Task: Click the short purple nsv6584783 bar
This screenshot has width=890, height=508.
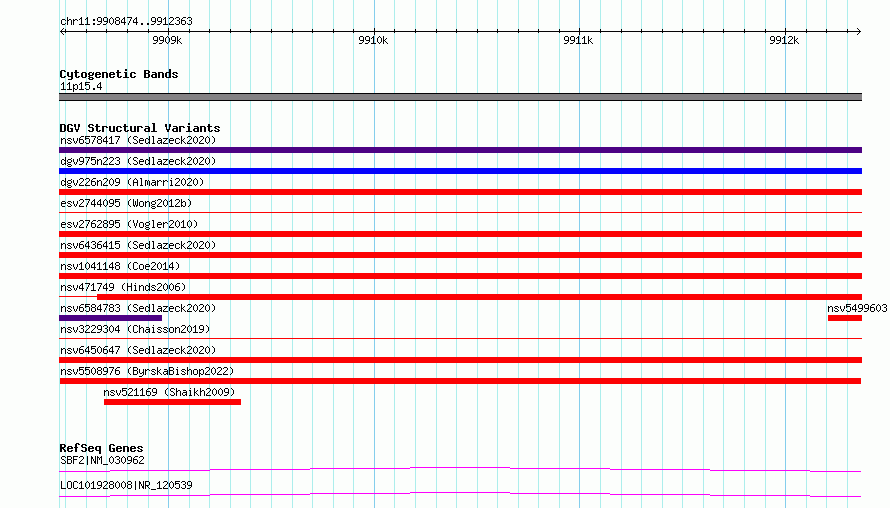Action: point(111,318)
